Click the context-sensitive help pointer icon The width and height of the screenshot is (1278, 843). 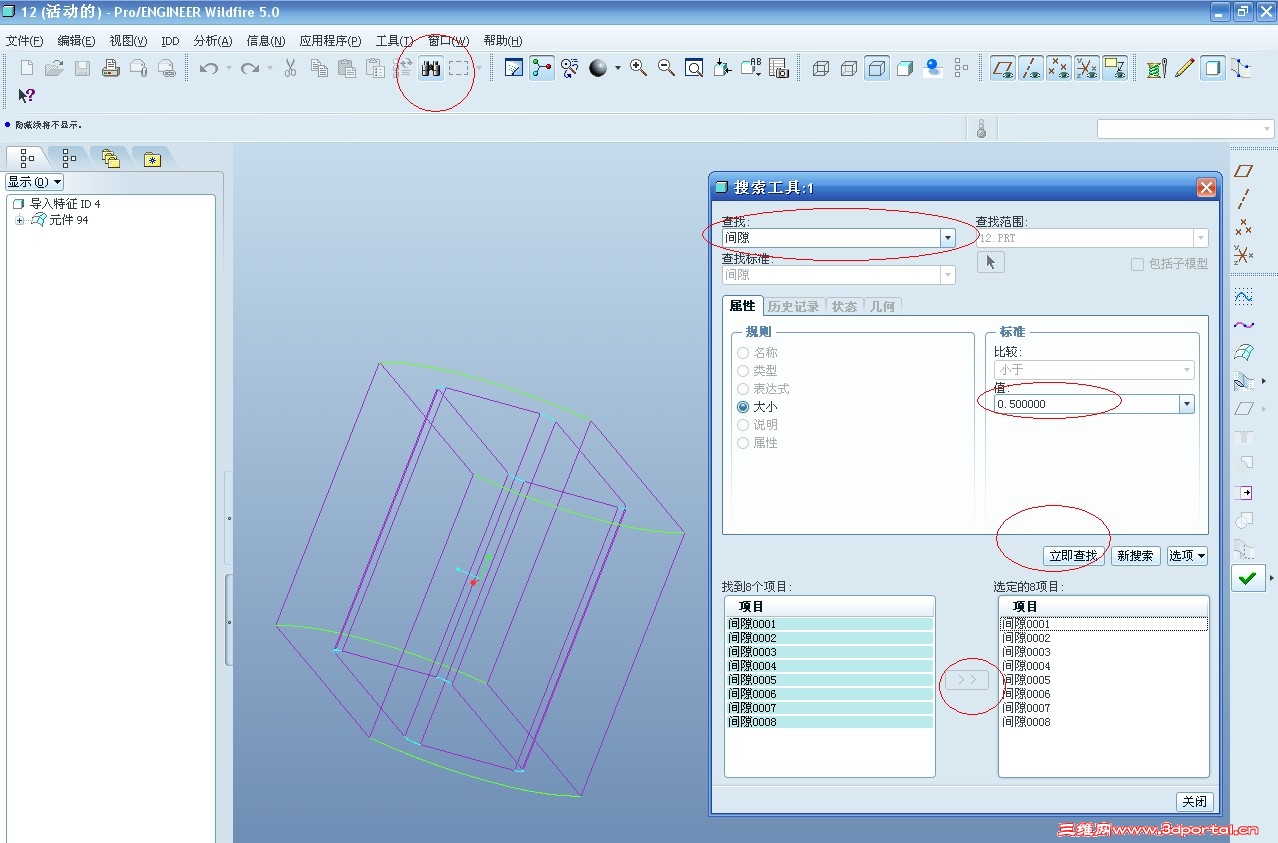click(x=27, y=96)
